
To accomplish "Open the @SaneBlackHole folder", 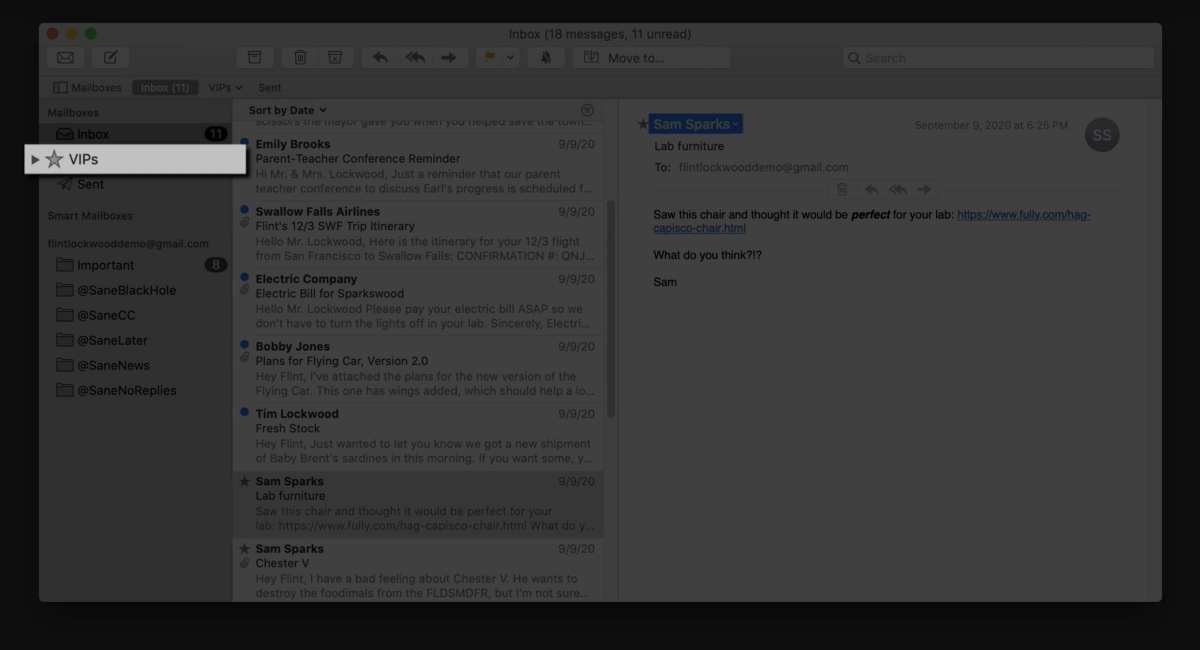I will tap(135, 290).
